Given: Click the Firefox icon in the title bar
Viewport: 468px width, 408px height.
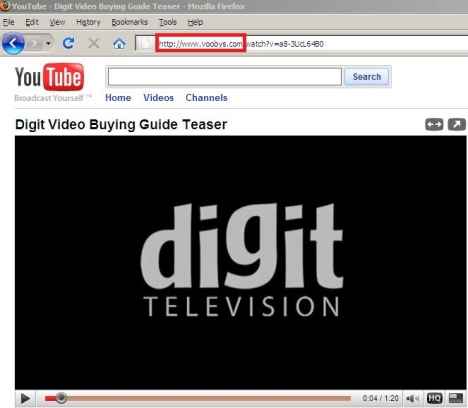Looking at the screenshot, I should tap(5, 6).
